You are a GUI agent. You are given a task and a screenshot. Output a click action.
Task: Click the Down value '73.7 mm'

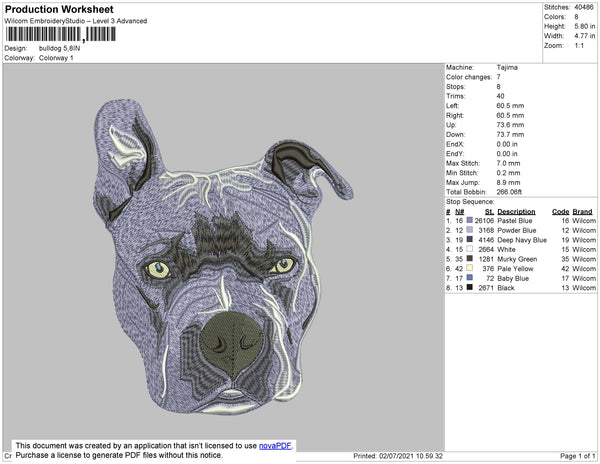(510, 135)
